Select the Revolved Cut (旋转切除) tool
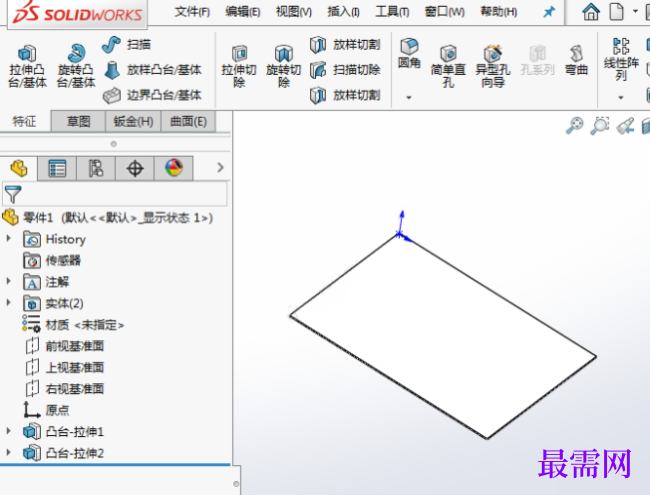Image resolution: width=650 pixels, height=495 pixels. [x=284, y=66]
